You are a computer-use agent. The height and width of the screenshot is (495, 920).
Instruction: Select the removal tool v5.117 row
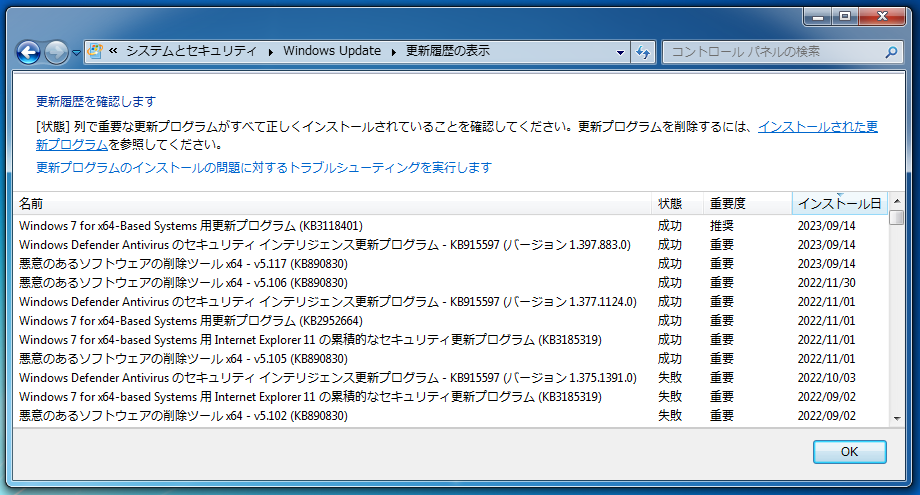point(450,264)
